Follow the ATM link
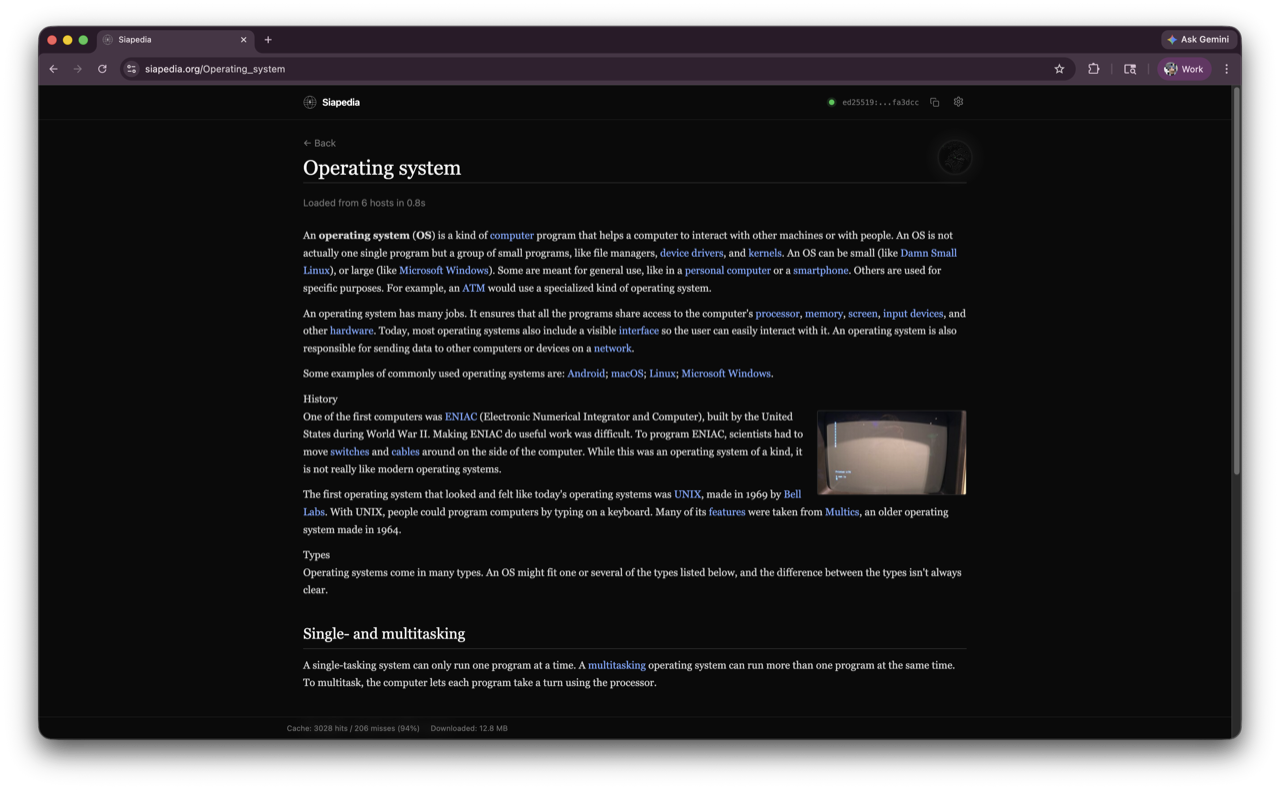Viewport: 1280px width, 790px height. (473, 288)
